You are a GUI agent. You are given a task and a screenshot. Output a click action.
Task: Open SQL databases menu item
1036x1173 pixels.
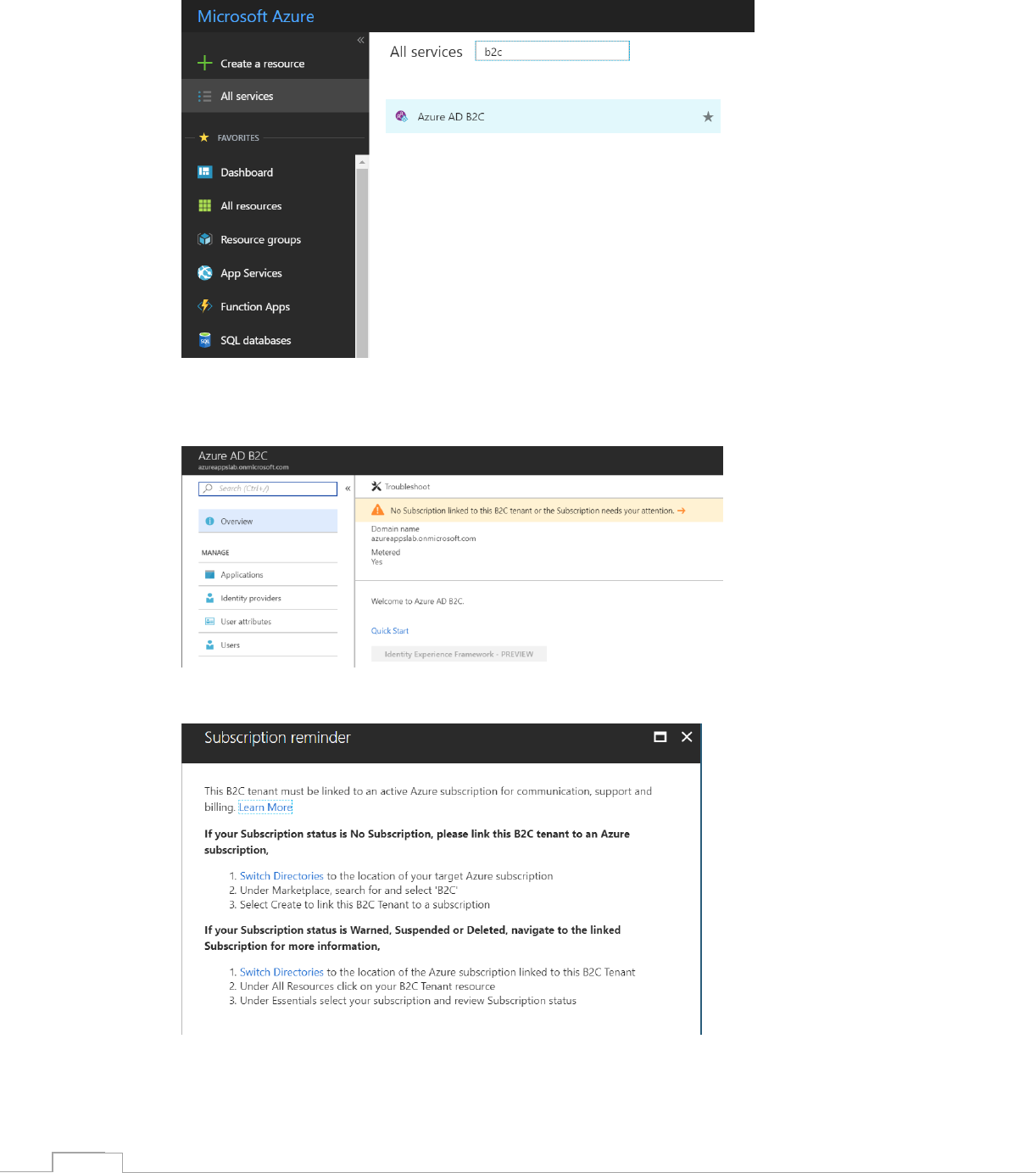255,340
